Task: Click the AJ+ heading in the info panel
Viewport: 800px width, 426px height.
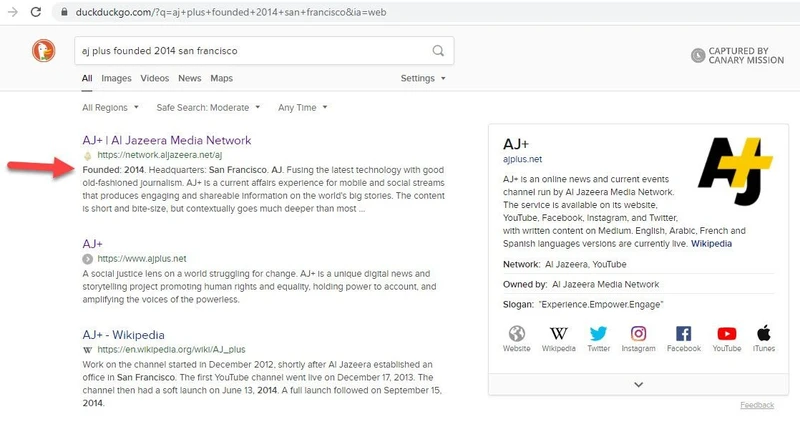Action: [516, 144]
